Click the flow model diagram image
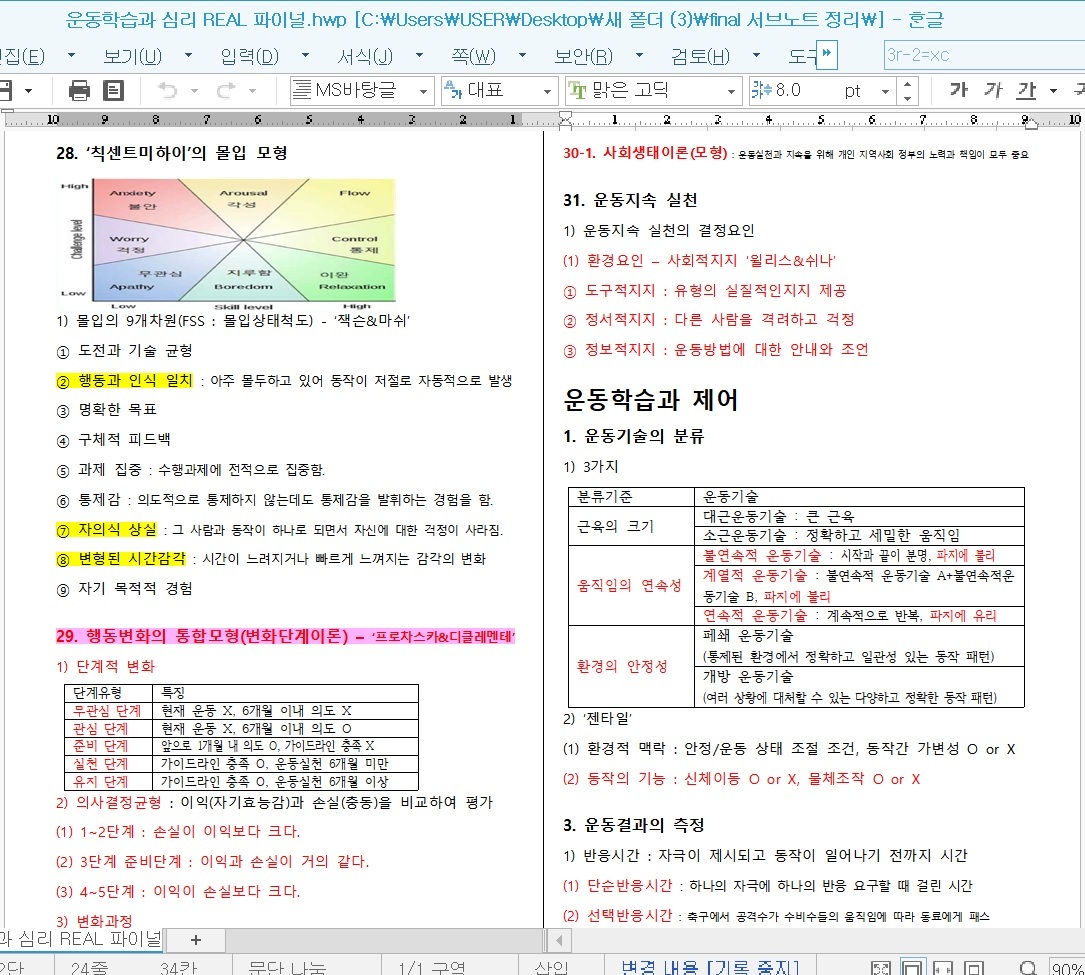 tap(228, 243)
